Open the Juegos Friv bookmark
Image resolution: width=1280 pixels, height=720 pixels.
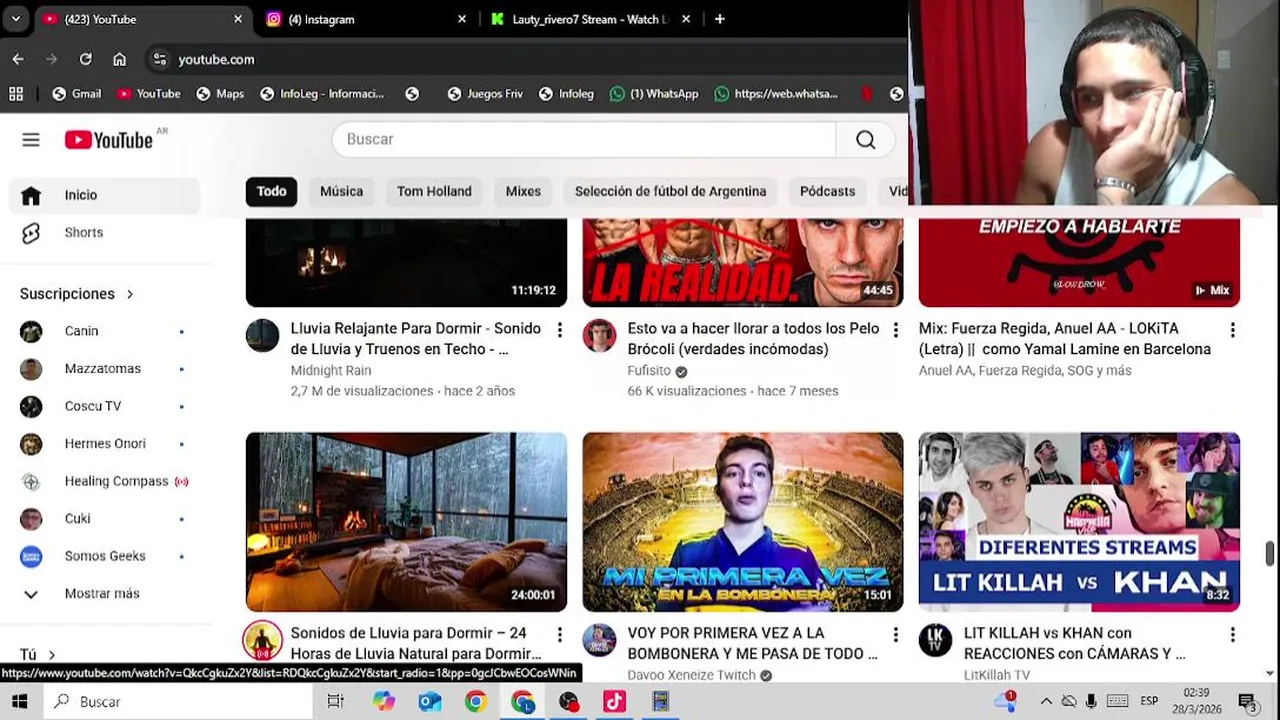[x=485, y=94]
